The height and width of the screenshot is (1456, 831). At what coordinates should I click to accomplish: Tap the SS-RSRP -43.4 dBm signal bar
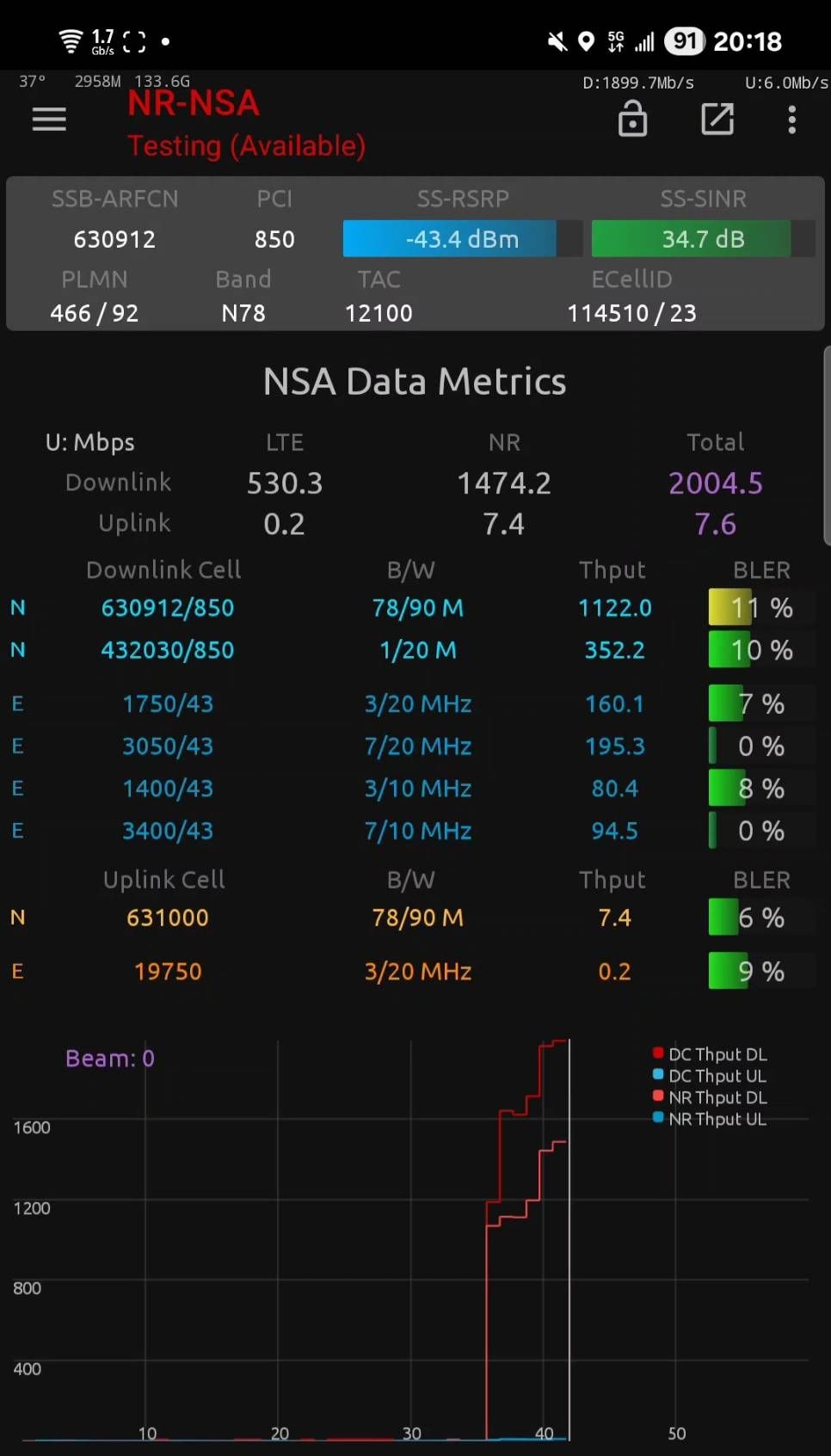point(463,239)
